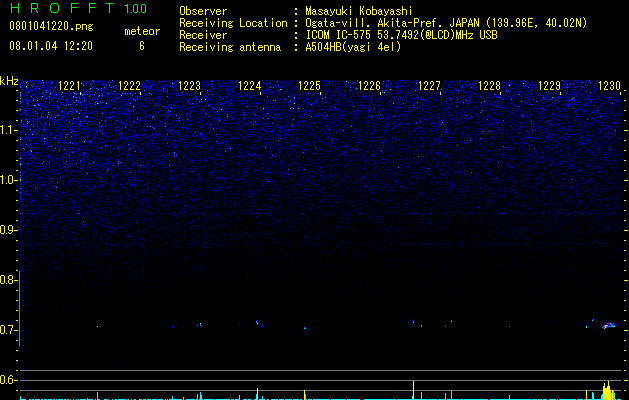Click the HROFFT 1.00 title text
This screenshot has height=400, width=629.
tap(78, 8)
